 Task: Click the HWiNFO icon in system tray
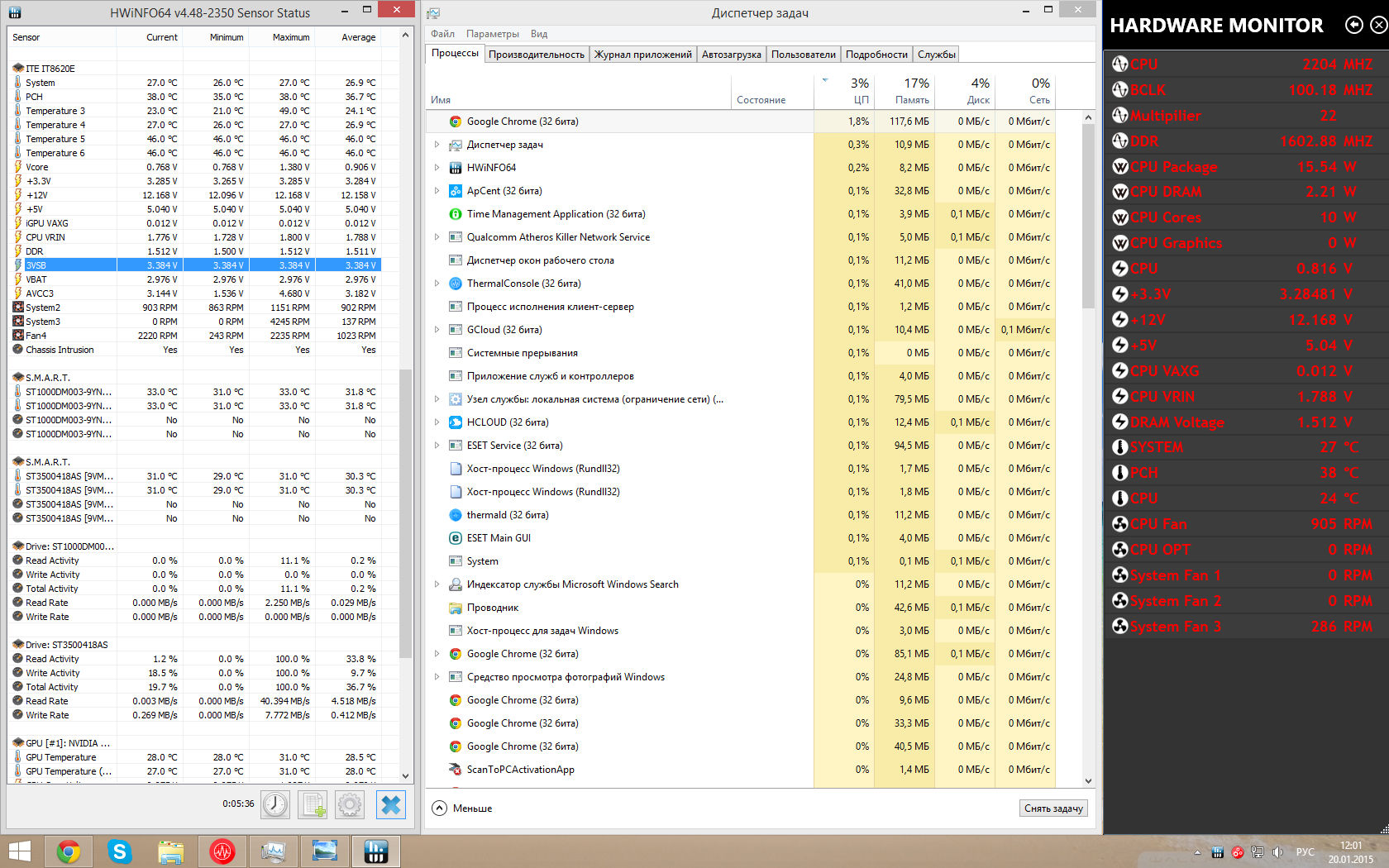(x=1217, y=852)
